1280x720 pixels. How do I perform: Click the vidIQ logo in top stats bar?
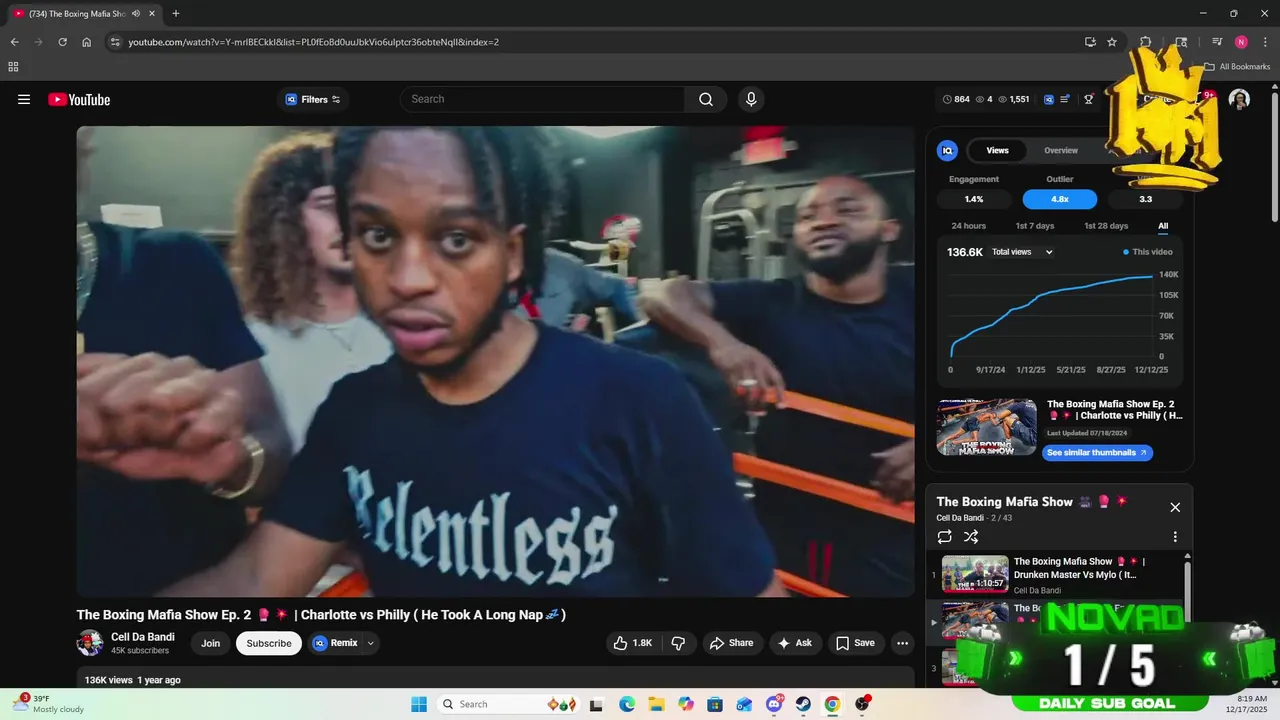[1049, 99]
